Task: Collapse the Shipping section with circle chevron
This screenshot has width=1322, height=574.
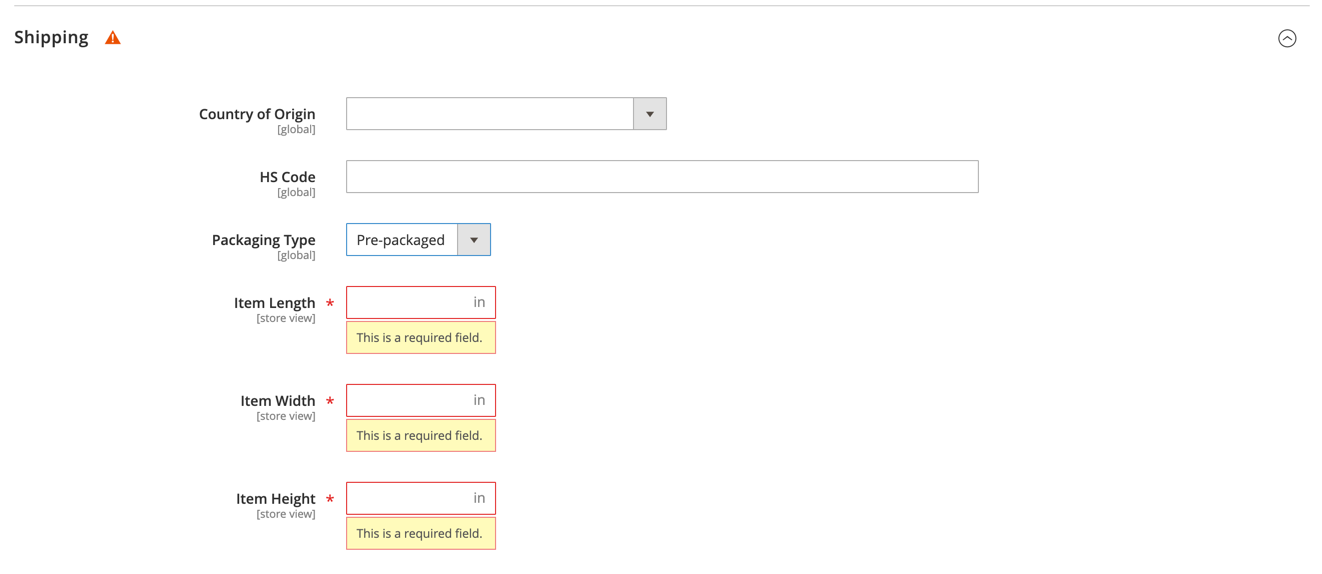Action: (1287, 38)
